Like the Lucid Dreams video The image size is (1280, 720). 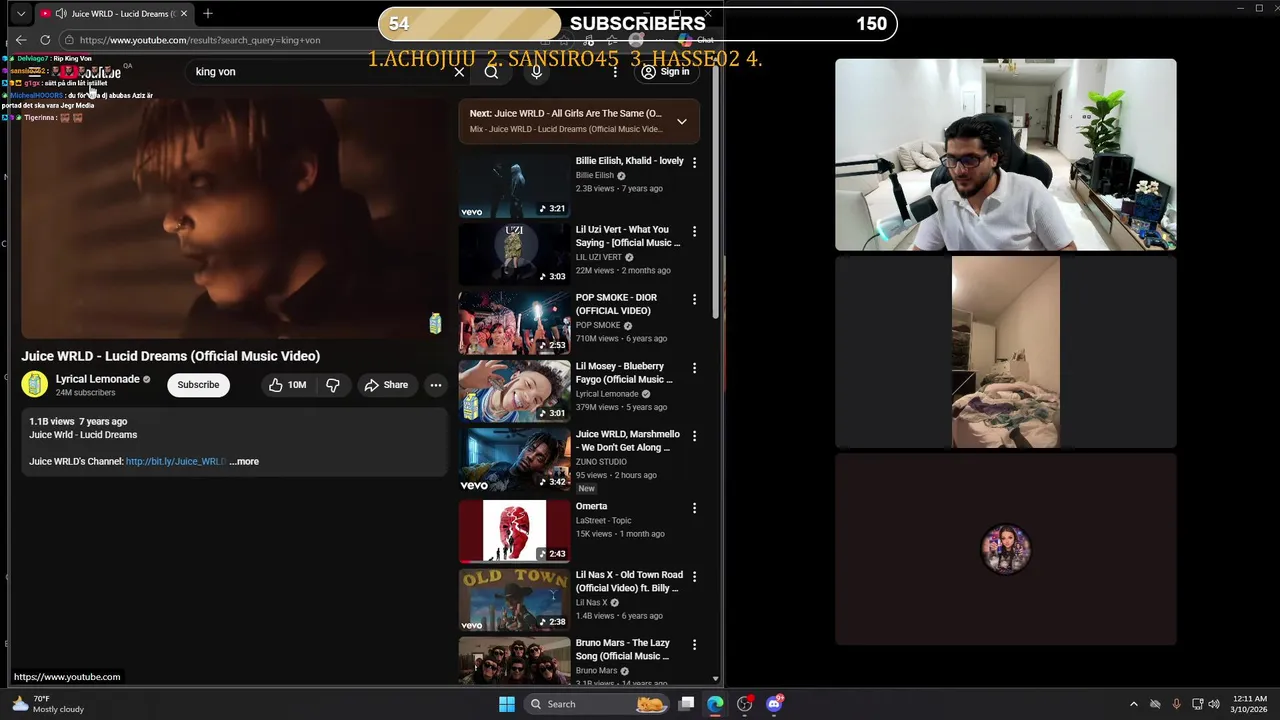click(x=287, y=385)
